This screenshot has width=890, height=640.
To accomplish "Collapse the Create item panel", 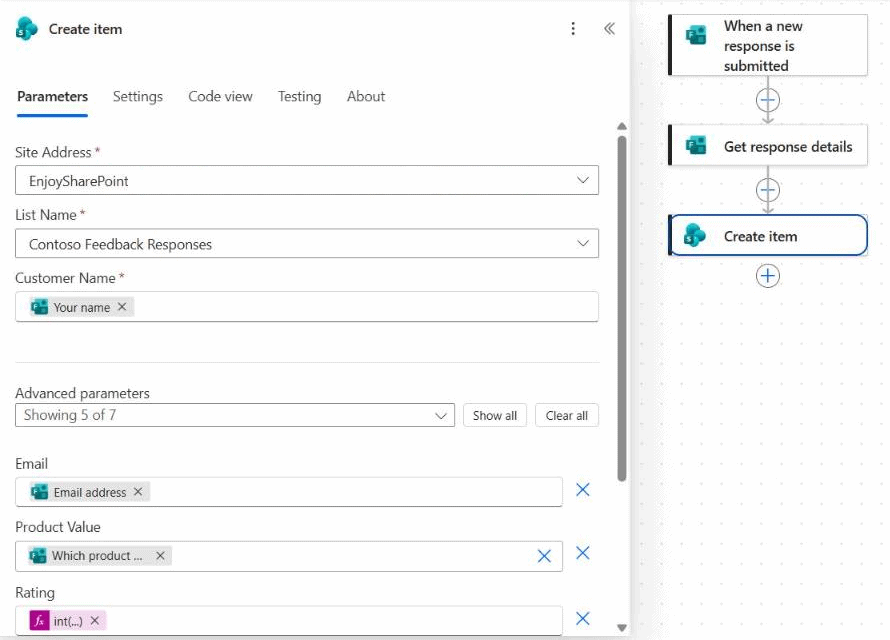I will pos(609,29).
